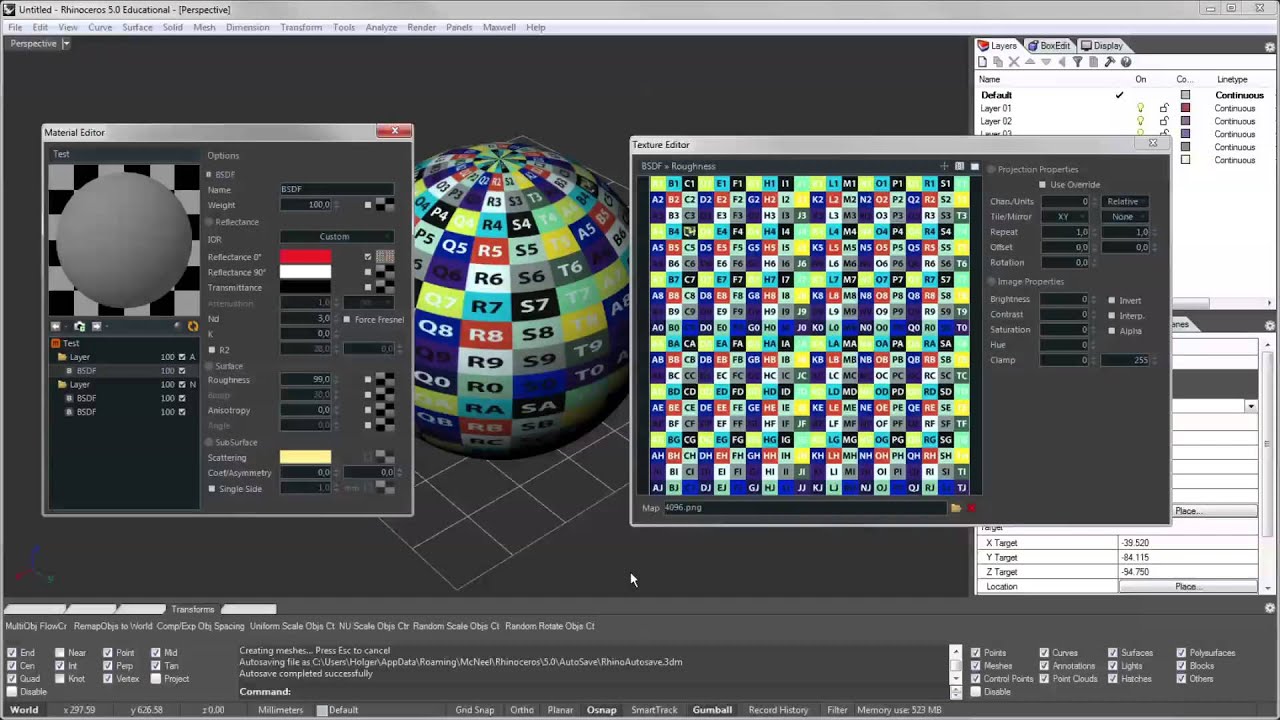
Task: Click Map file path field 4096.png
Action: point(804,508)
